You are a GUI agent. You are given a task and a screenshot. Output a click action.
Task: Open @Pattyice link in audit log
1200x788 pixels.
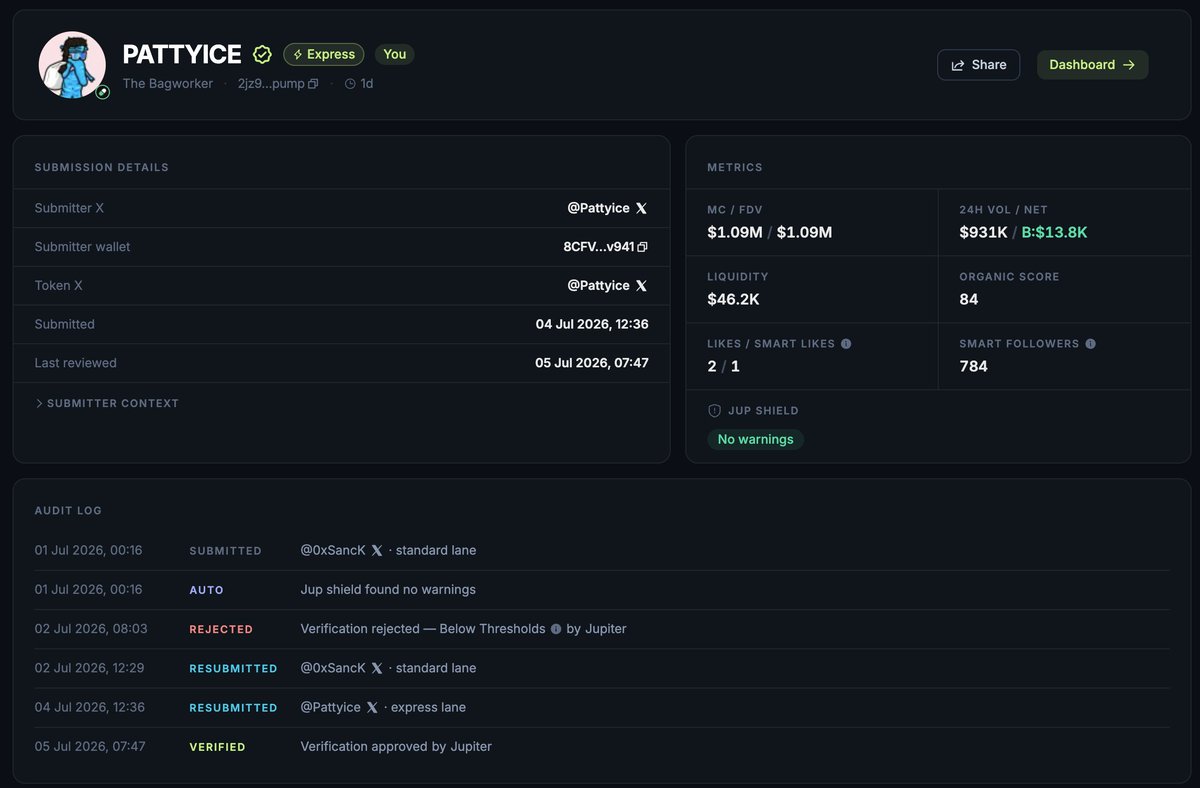pos(331,707)
